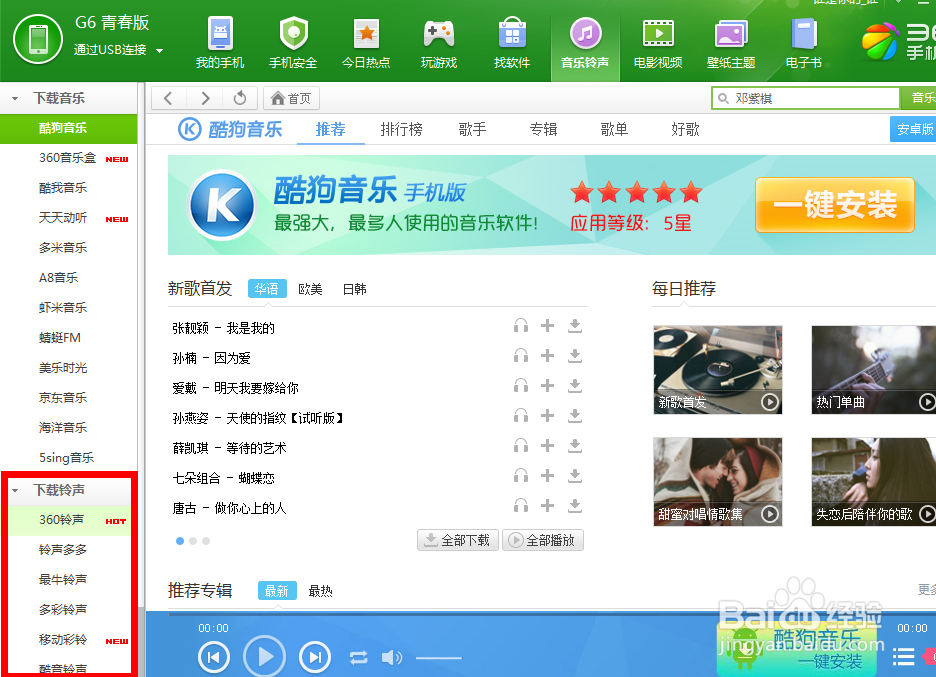936x677 pixels.
Task: Switch recommended albums to 最新
Action: 277,591
